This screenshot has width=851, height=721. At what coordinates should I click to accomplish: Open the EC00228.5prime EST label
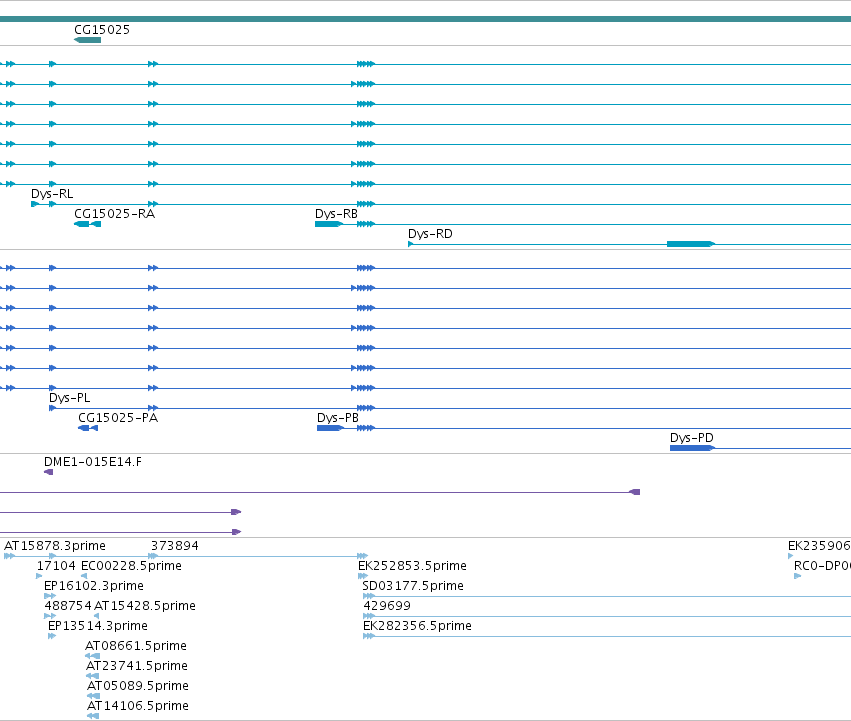click(x=131, y=566)
